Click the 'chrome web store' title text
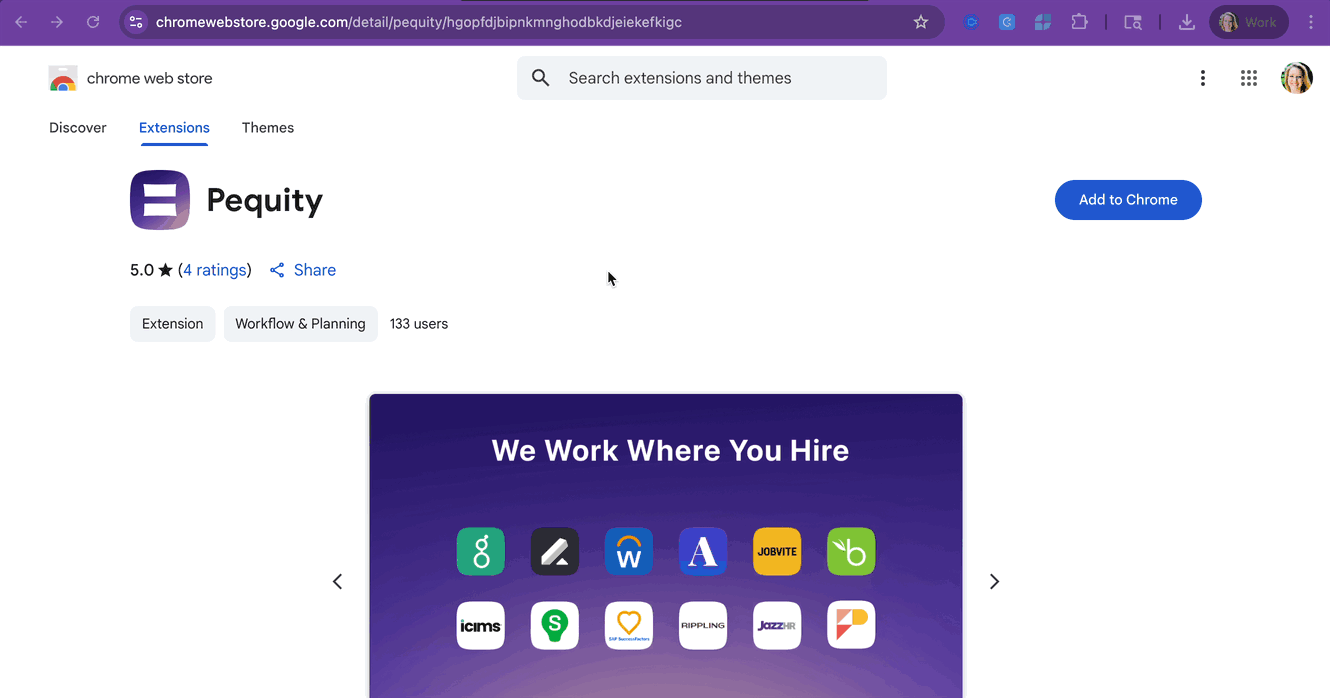The height and width of the screenshot is (698, 1330). click(x=150, y=78)
